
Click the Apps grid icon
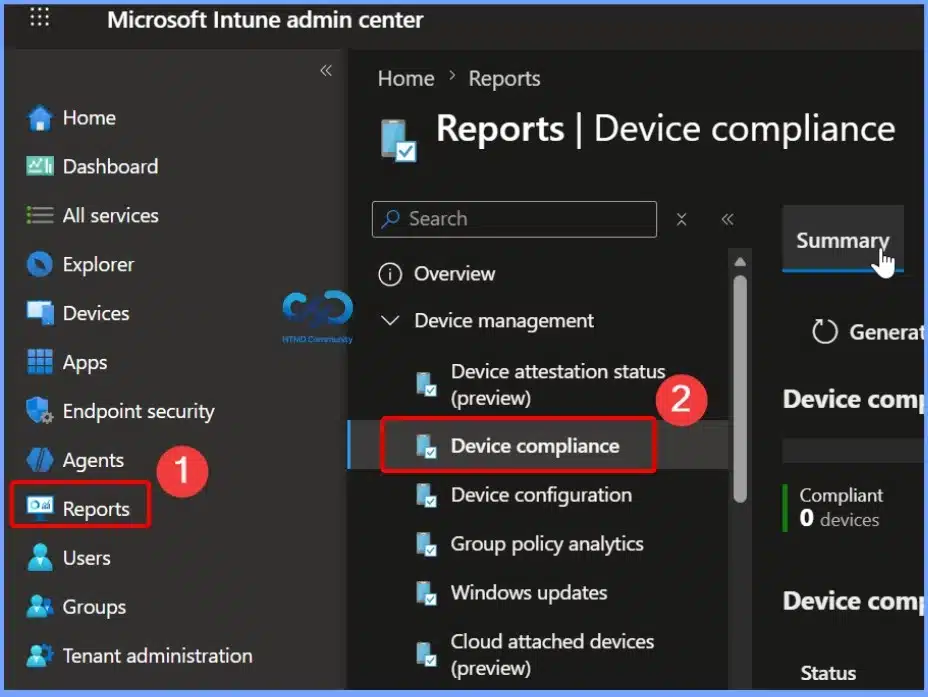(40, 362)
